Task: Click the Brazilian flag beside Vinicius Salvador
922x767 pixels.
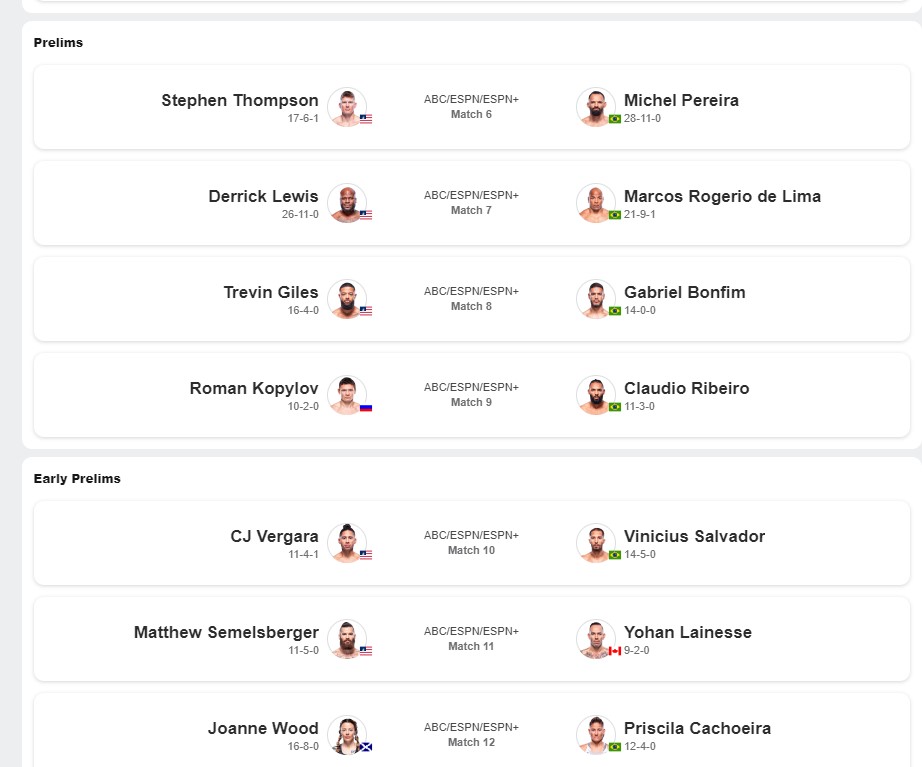Action: [x=615, y=554]
